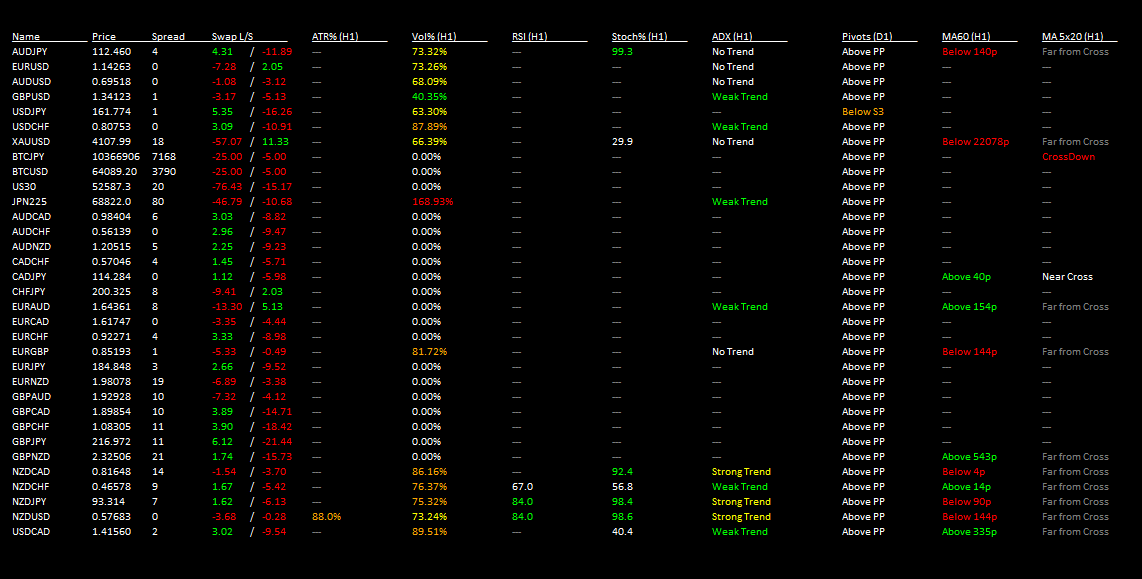
Task: Select the Near Cross cell for CADJPY
Action: (1067, 277)
